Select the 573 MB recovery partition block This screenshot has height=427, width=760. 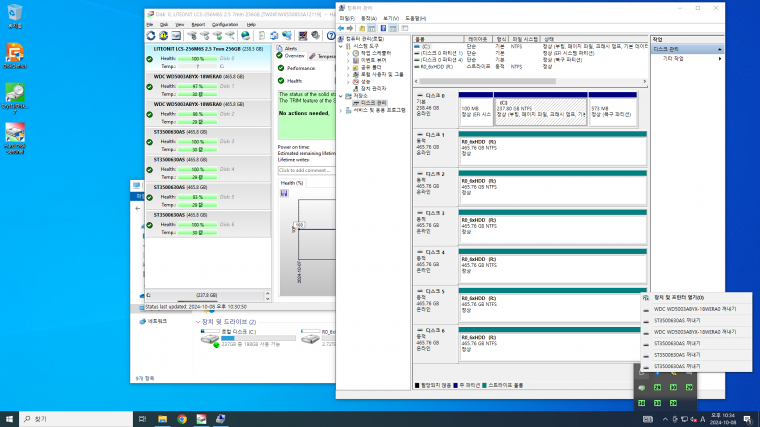(613, 109)
